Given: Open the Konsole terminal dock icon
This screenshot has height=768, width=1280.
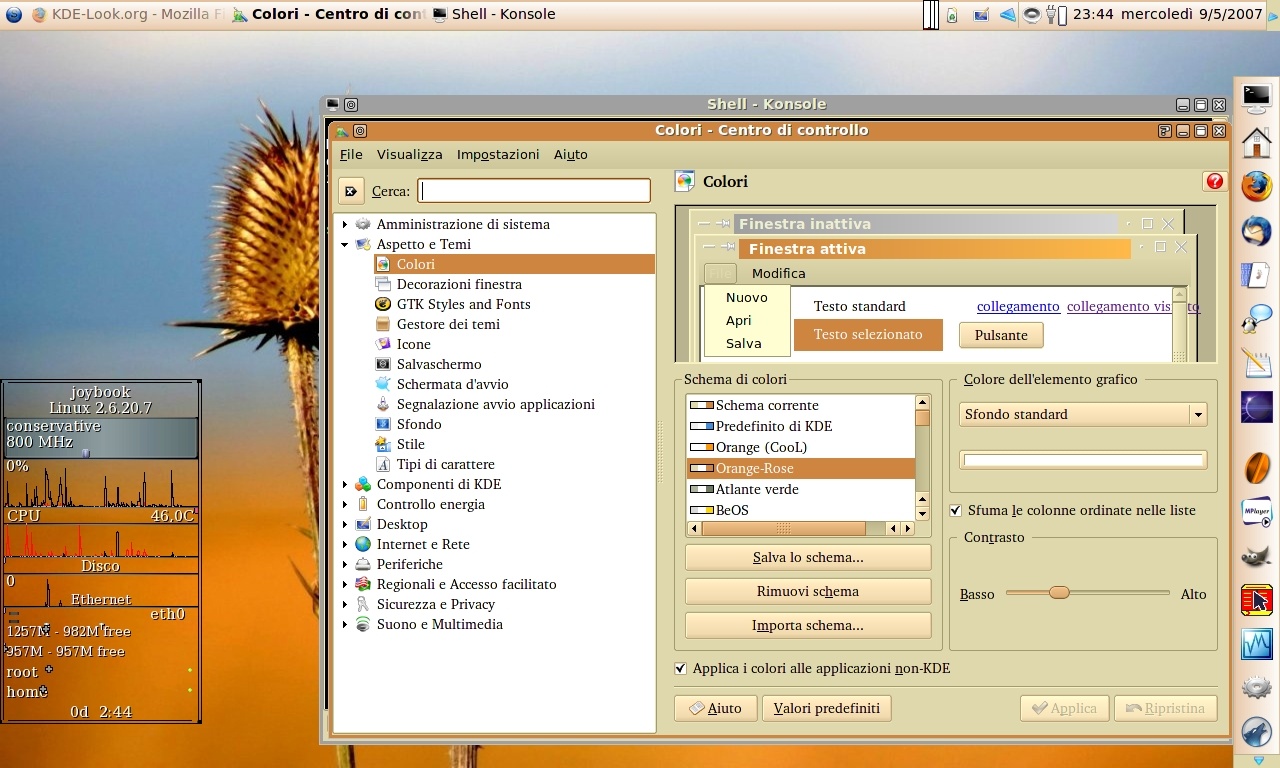Looking at the screenshot, I should [x=1256, y=97].
